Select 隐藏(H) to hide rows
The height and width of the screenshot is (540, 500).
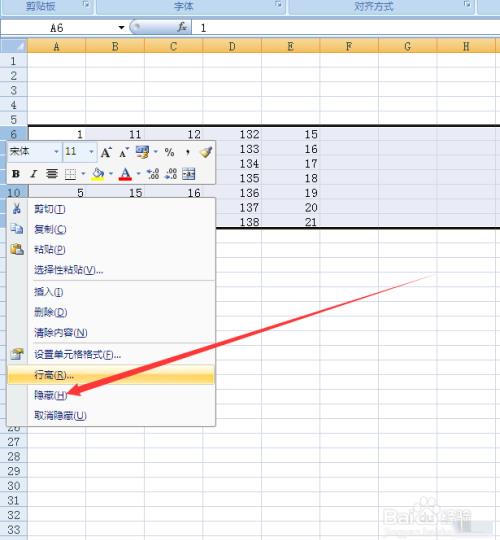110,395
